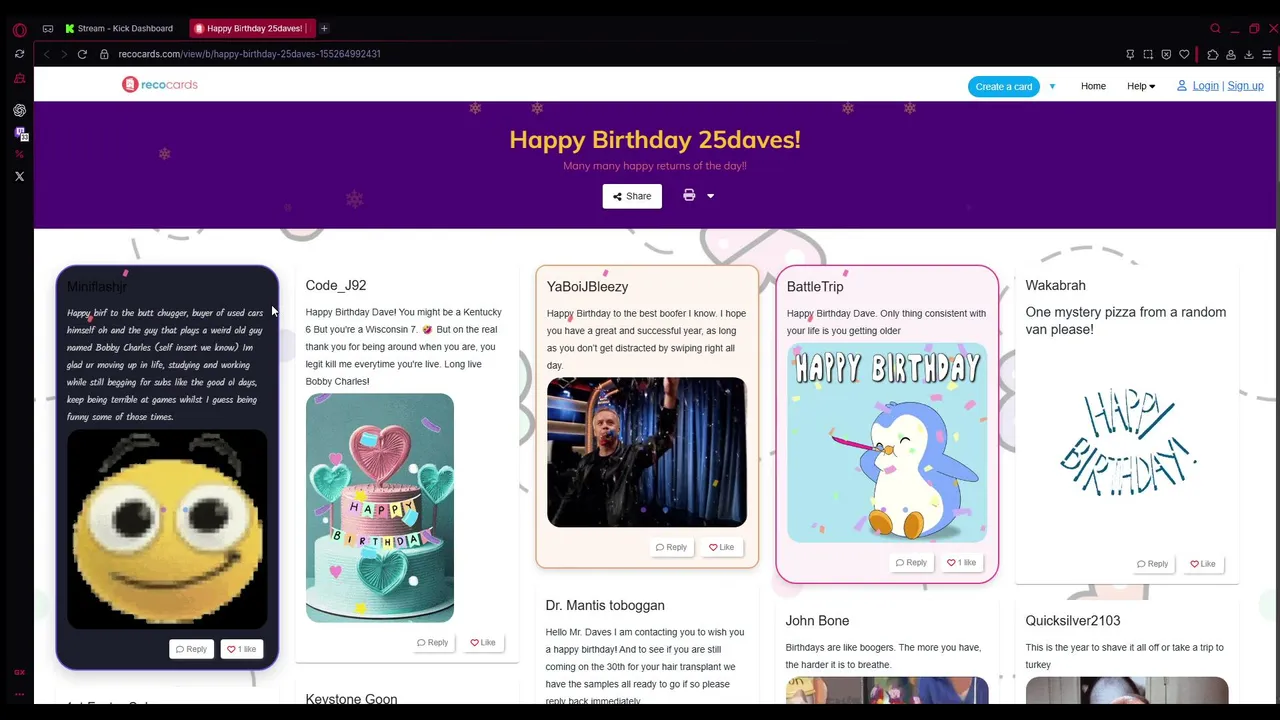The image size is (1280, 720).
Task: Like Code_J92's message
Action: 483,642
